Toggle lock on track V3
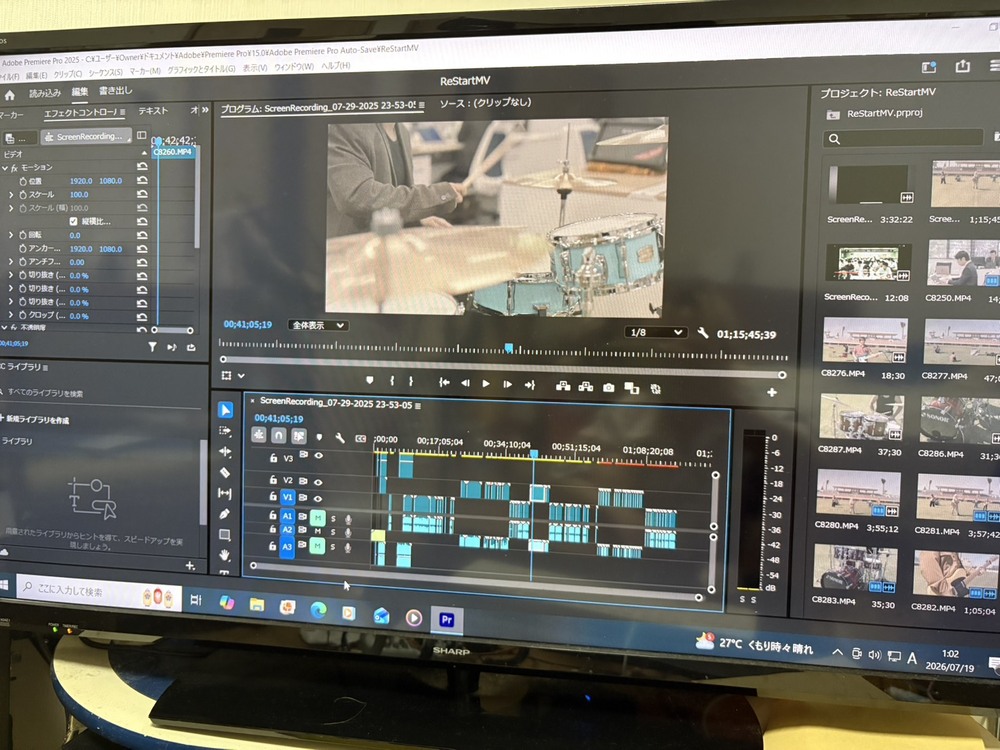Viewport: 1000px width, 750px height. 273,457
